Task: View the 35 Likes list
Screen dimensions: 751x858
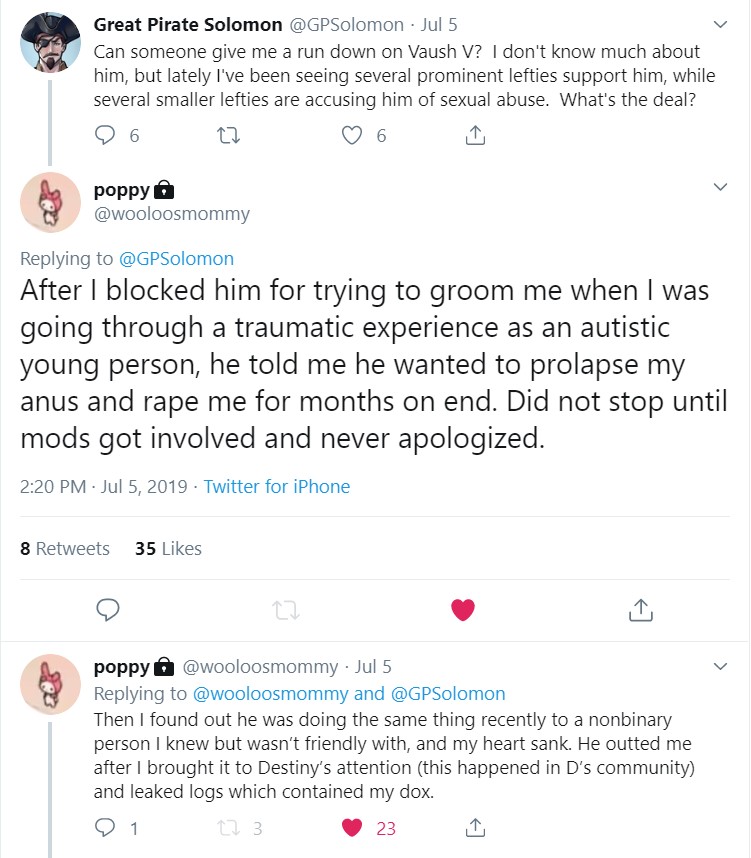Action: click(168, 548)
